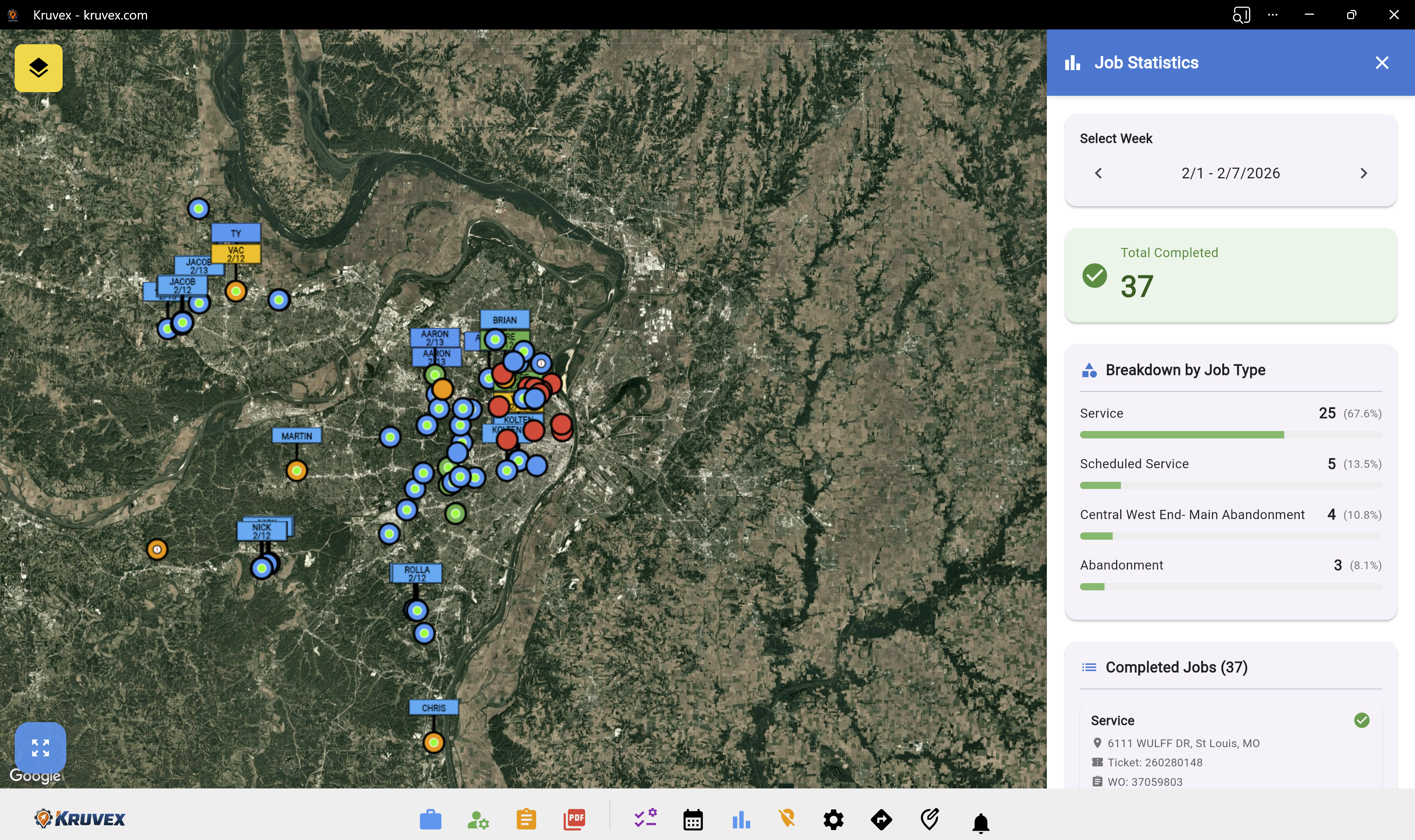Advance to next week with right chevron
Viewport: 1415px width, 840px height.
click(x=1363, y=173)
